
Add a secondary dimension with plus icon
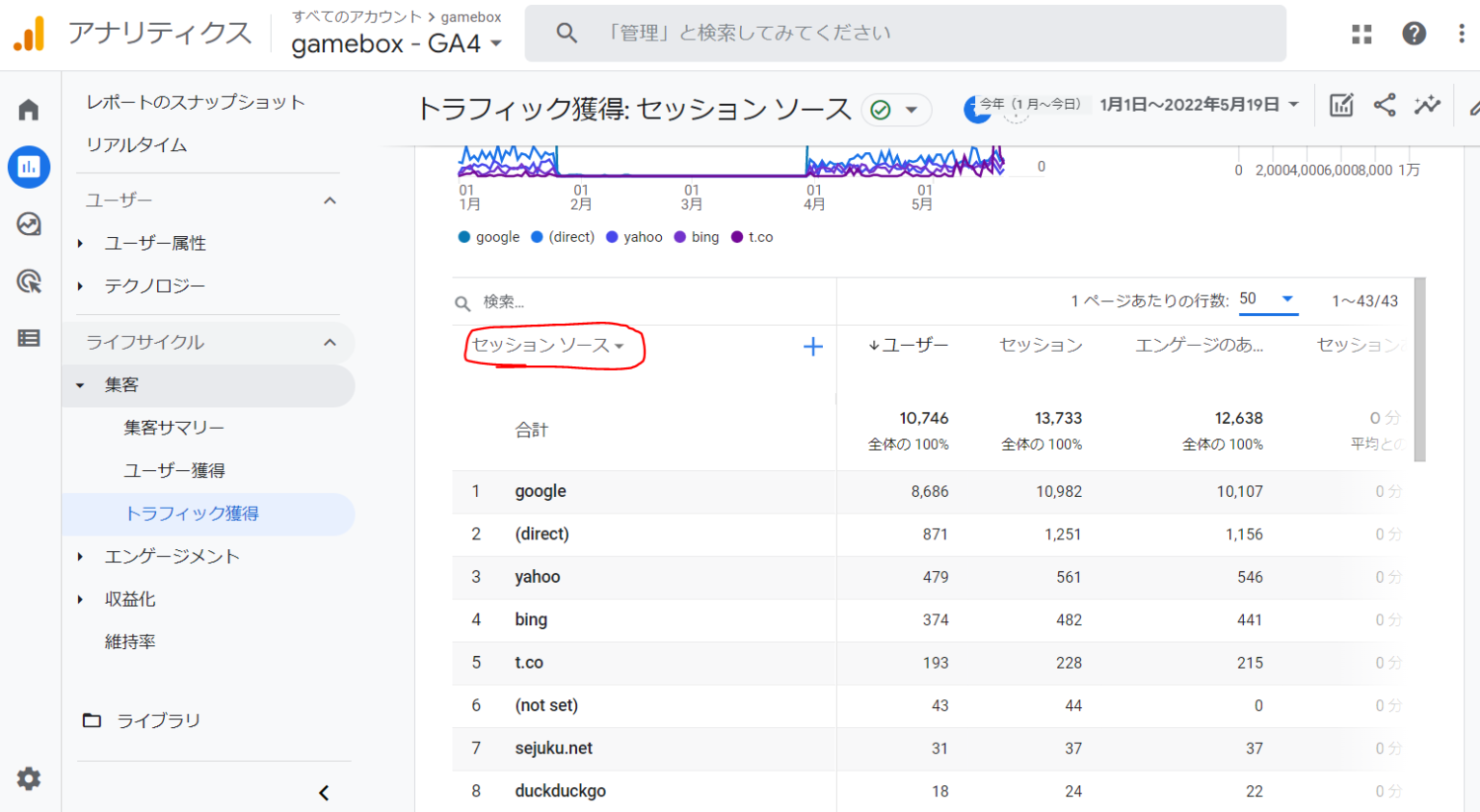click(x=813, y=347)
